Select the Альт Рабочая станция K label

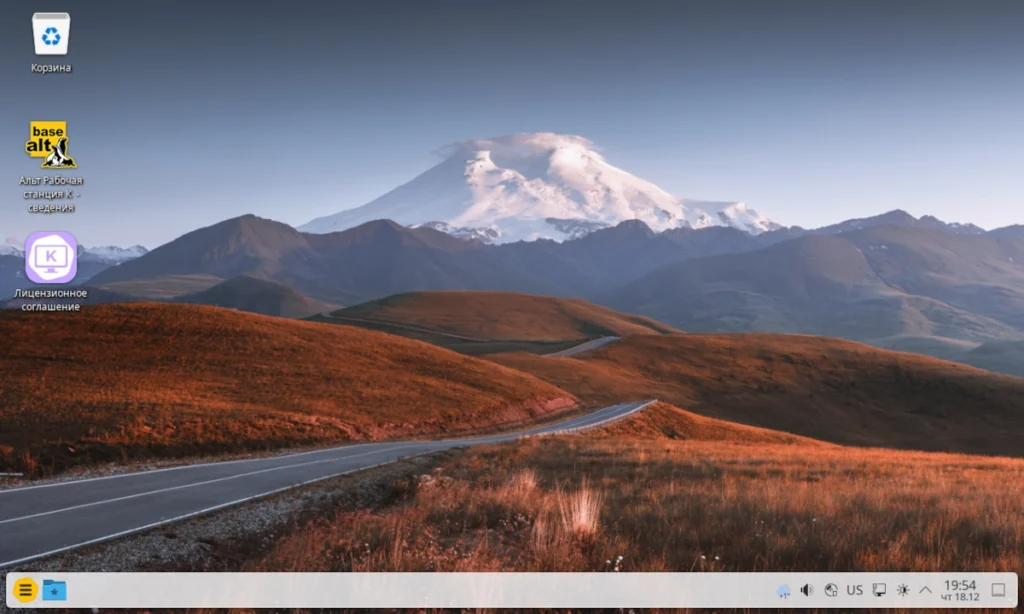pos(51,194)
